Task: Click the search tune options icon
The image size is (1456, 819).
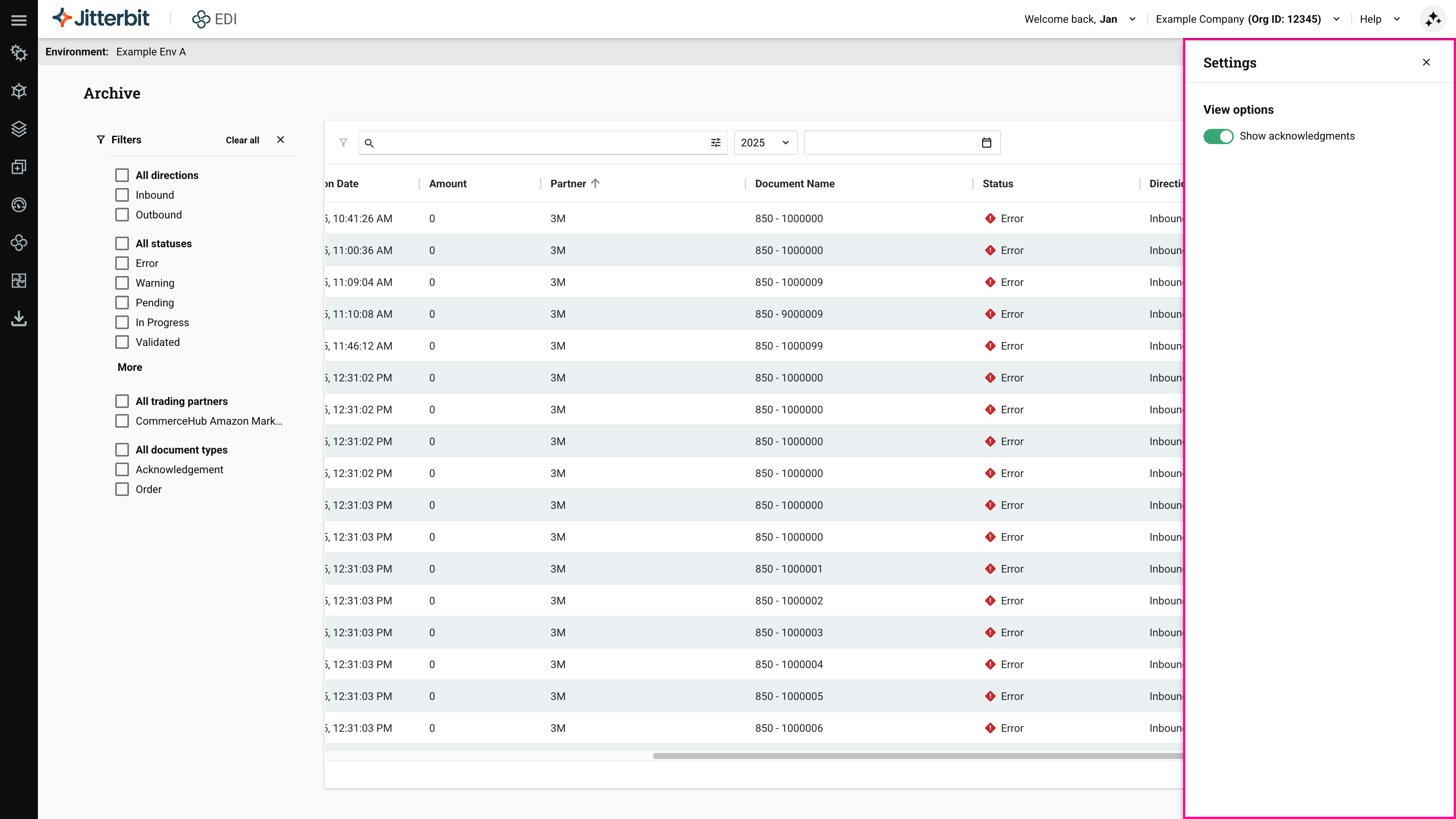Action: (715, 143)
